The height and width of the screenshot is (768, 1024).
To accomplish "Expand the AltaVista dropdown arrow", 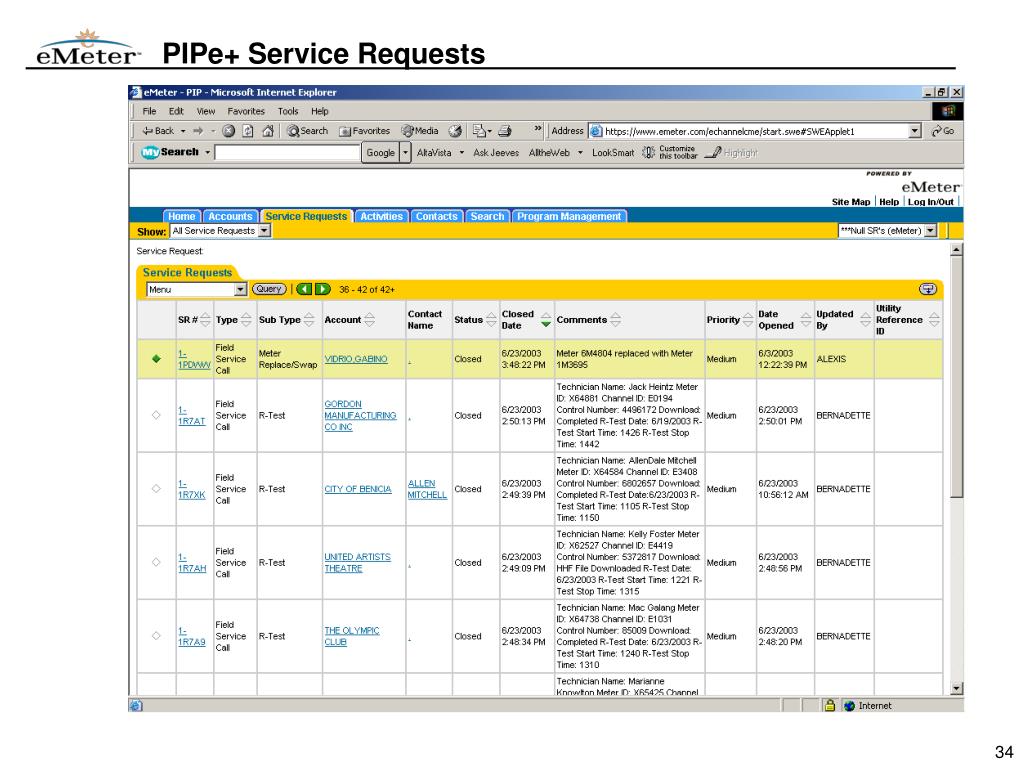I will [462, 152].
